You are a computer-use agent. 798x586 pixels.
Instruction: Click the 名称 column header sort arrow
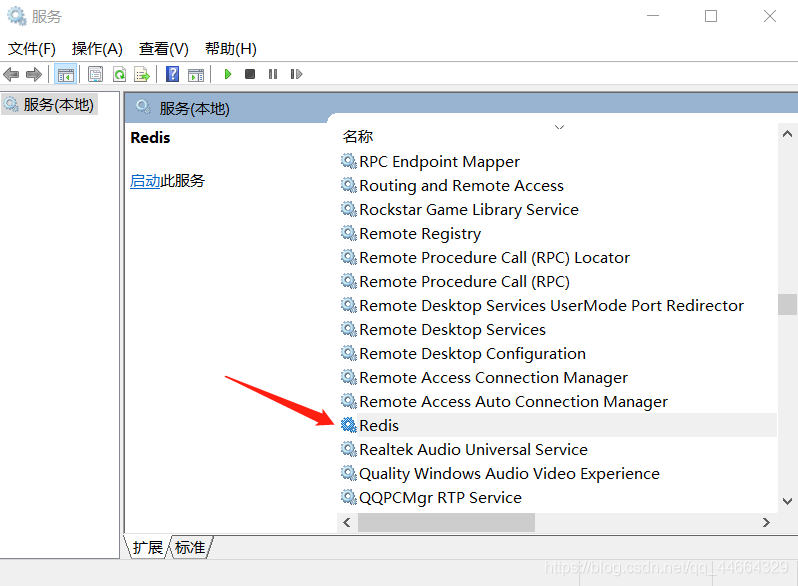coord(559,128)
